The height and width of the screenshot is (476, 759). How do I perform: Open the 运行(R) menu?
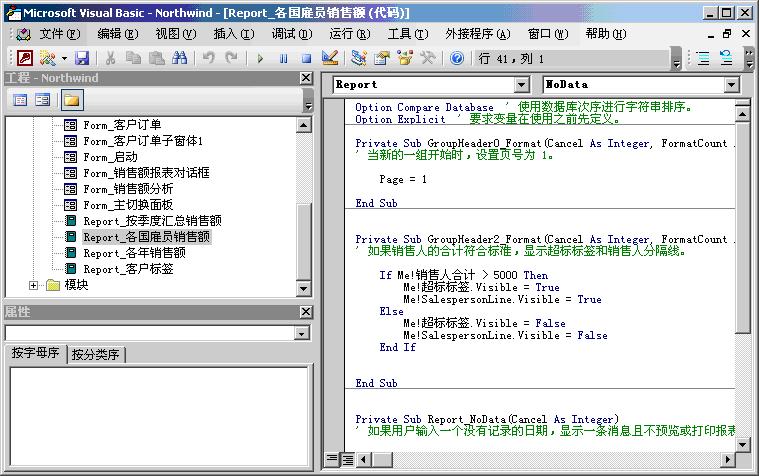349,34
